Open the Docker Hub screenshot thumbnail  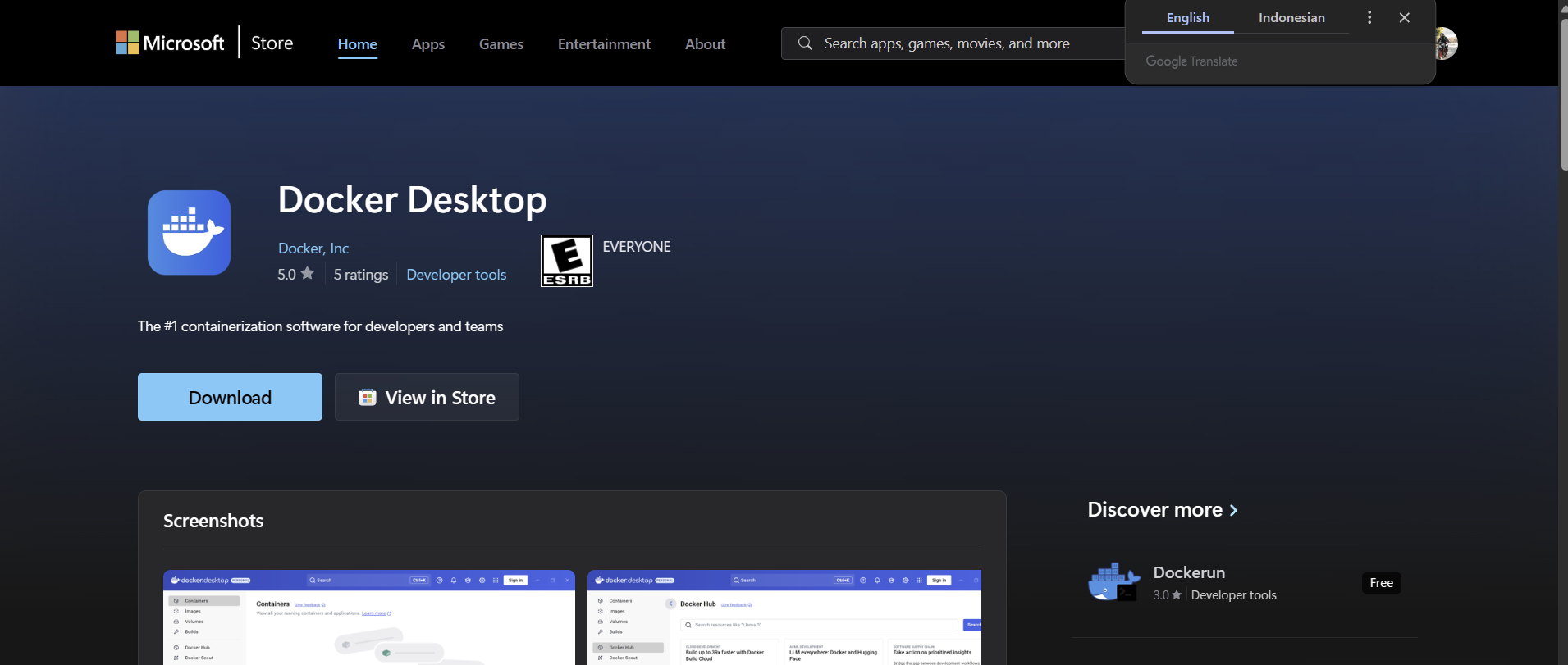tap(784, 617)
